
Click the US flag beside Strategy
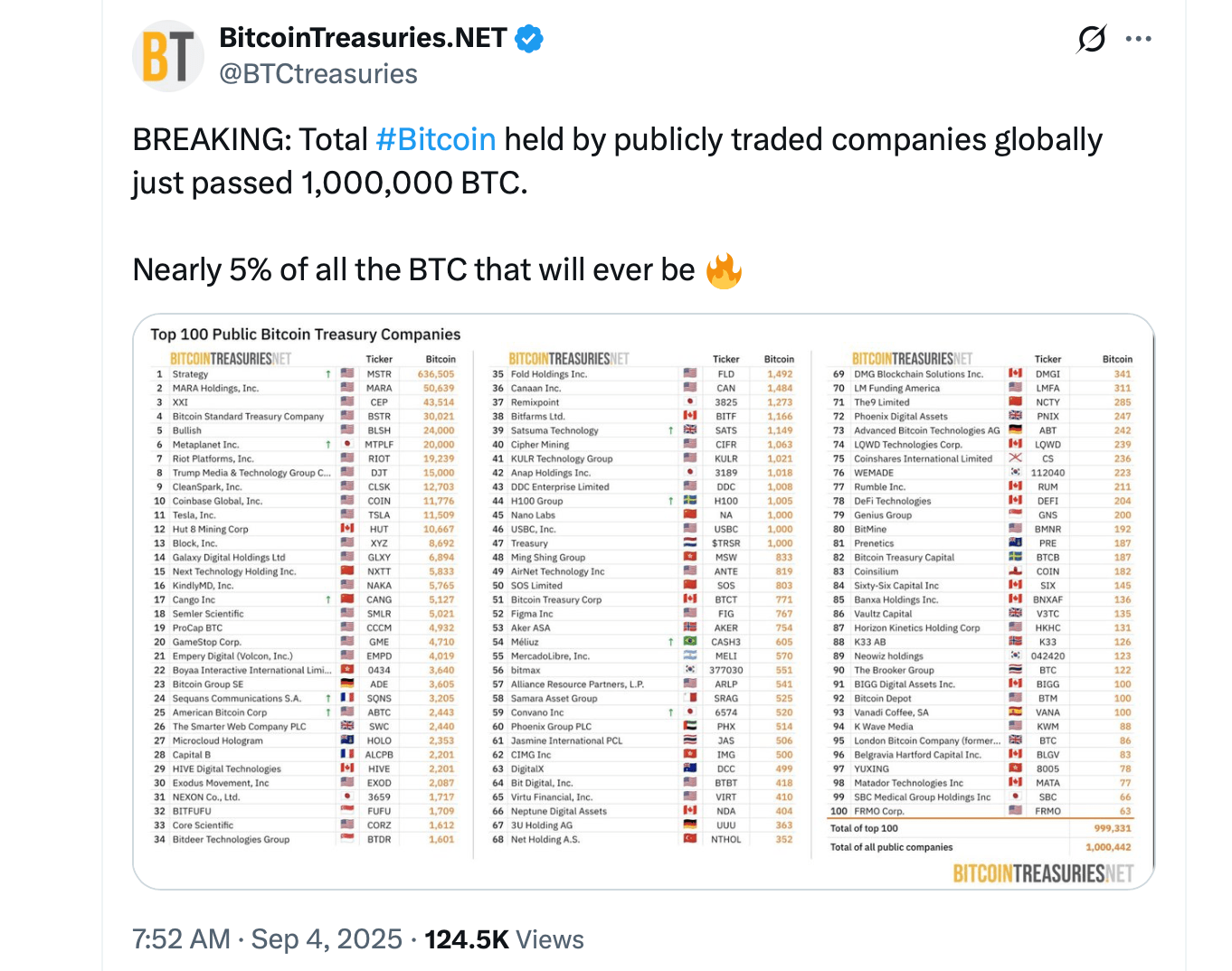346,373
